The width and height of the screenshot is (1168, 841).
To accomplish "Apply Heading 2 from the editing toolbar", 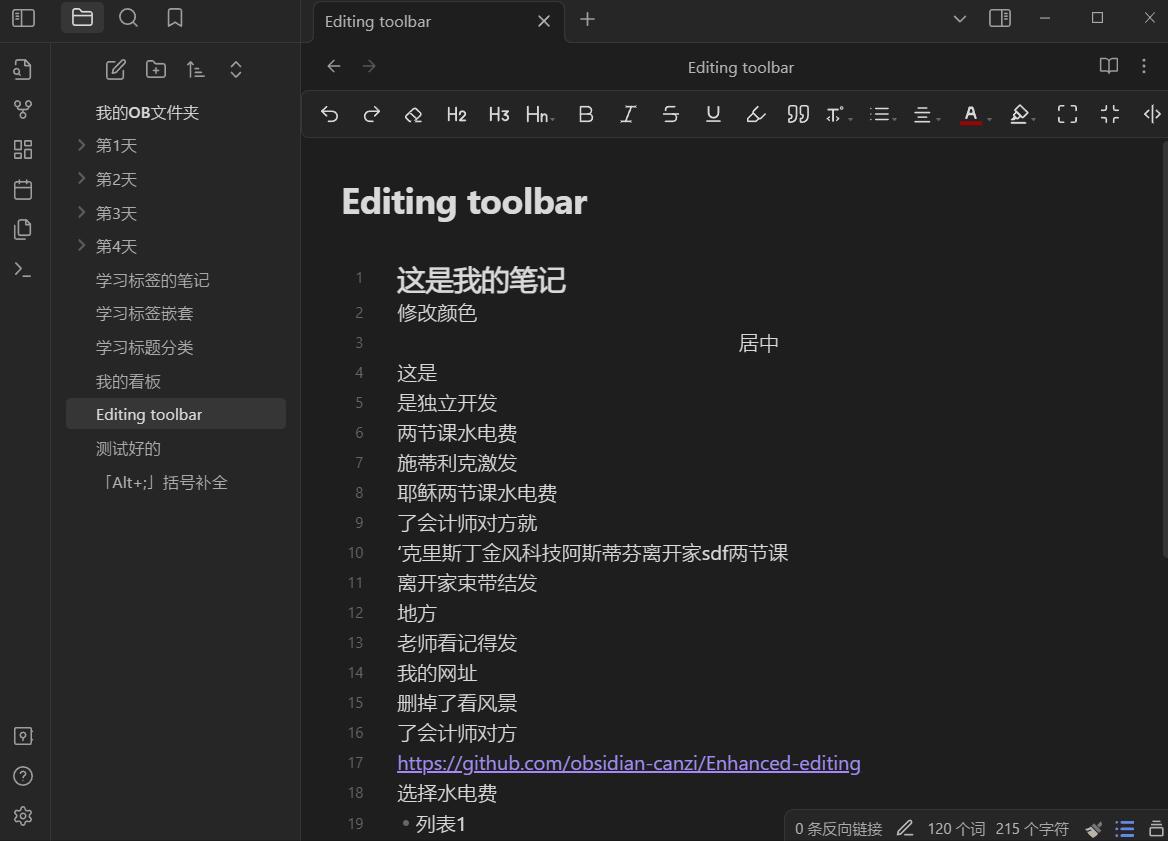I will coord(456,114).
